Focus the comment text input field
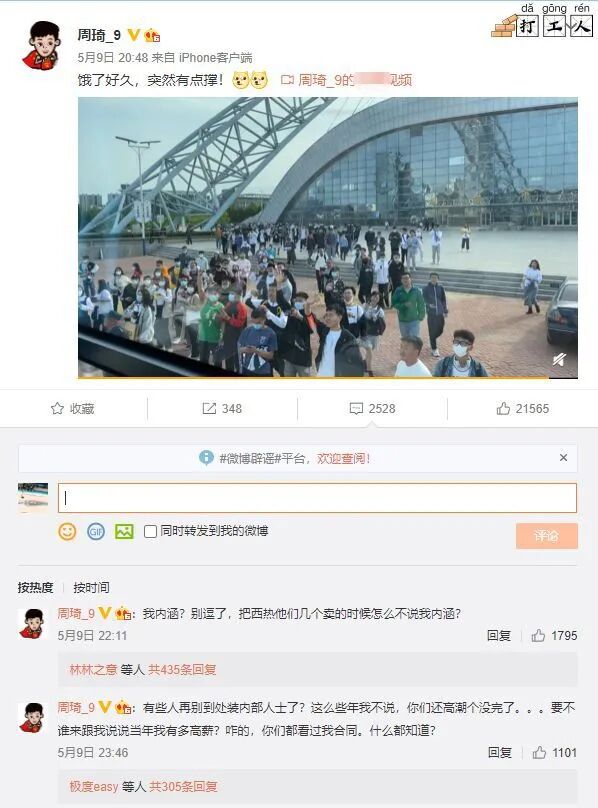 click(317, 498)
